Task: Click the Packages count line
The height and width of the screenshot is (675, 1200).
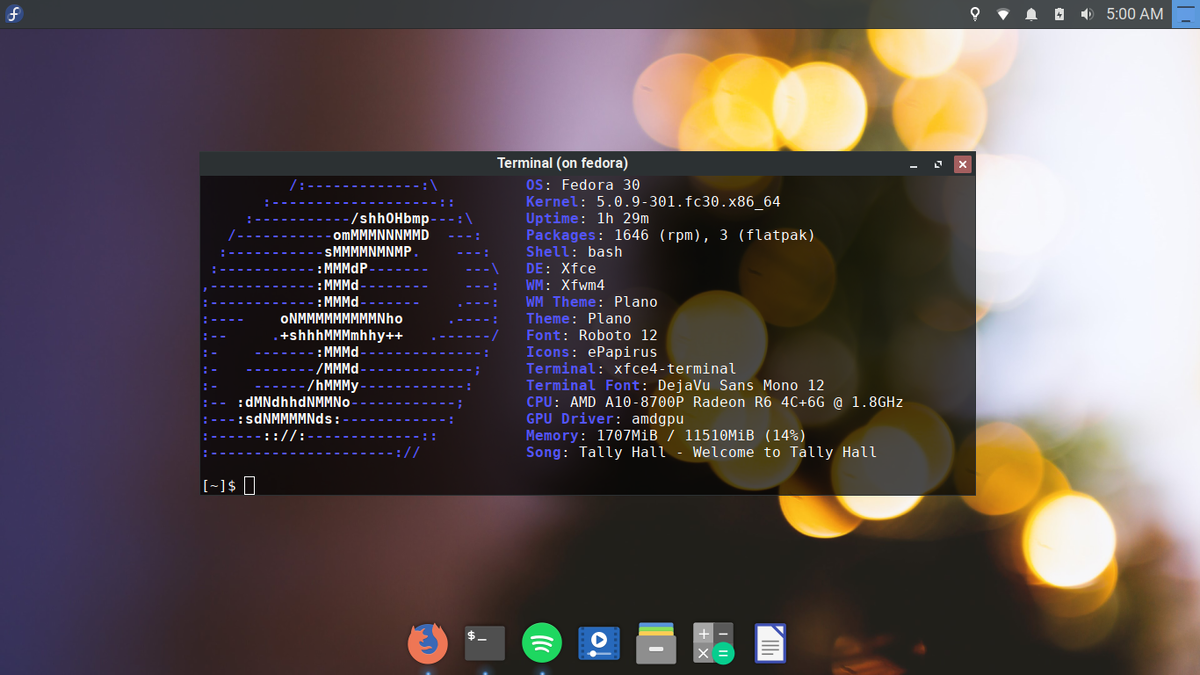Action: [x=671, y=235]
